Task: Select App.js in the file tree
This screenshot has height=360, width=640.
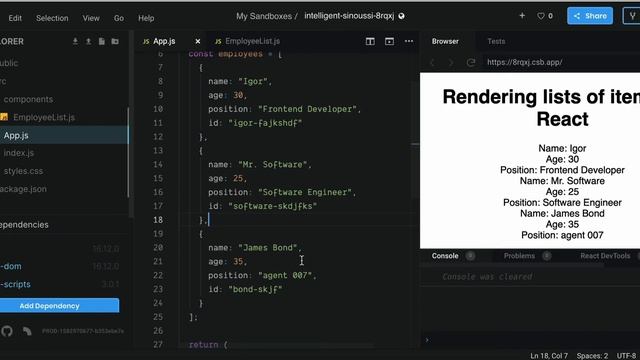Action: click(63, 135)
